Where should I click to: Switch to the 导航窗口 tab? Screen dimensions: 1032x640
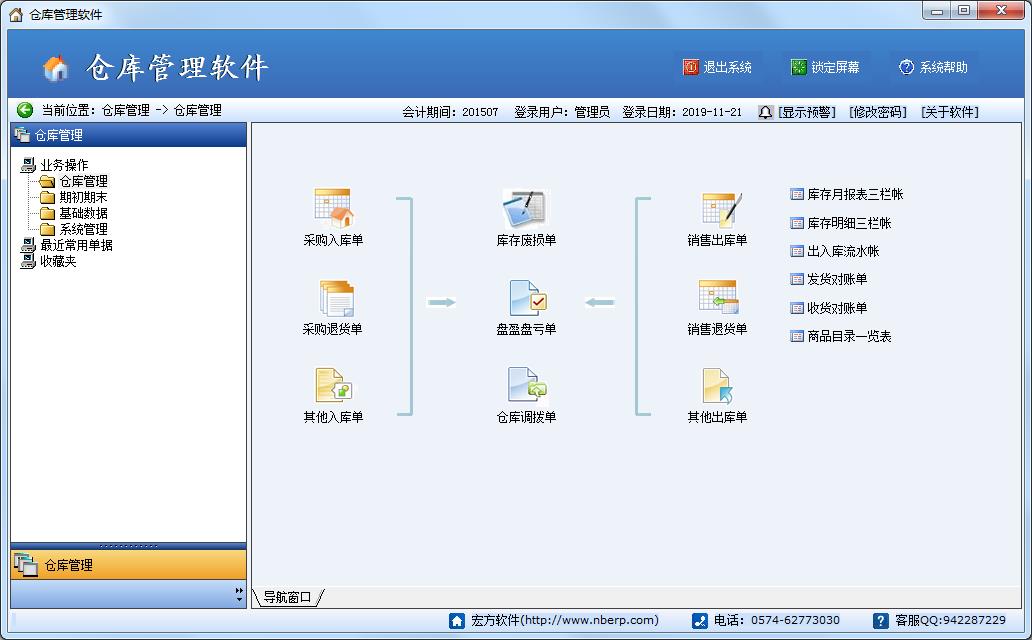pyautogui.click(x=288, y=597)
